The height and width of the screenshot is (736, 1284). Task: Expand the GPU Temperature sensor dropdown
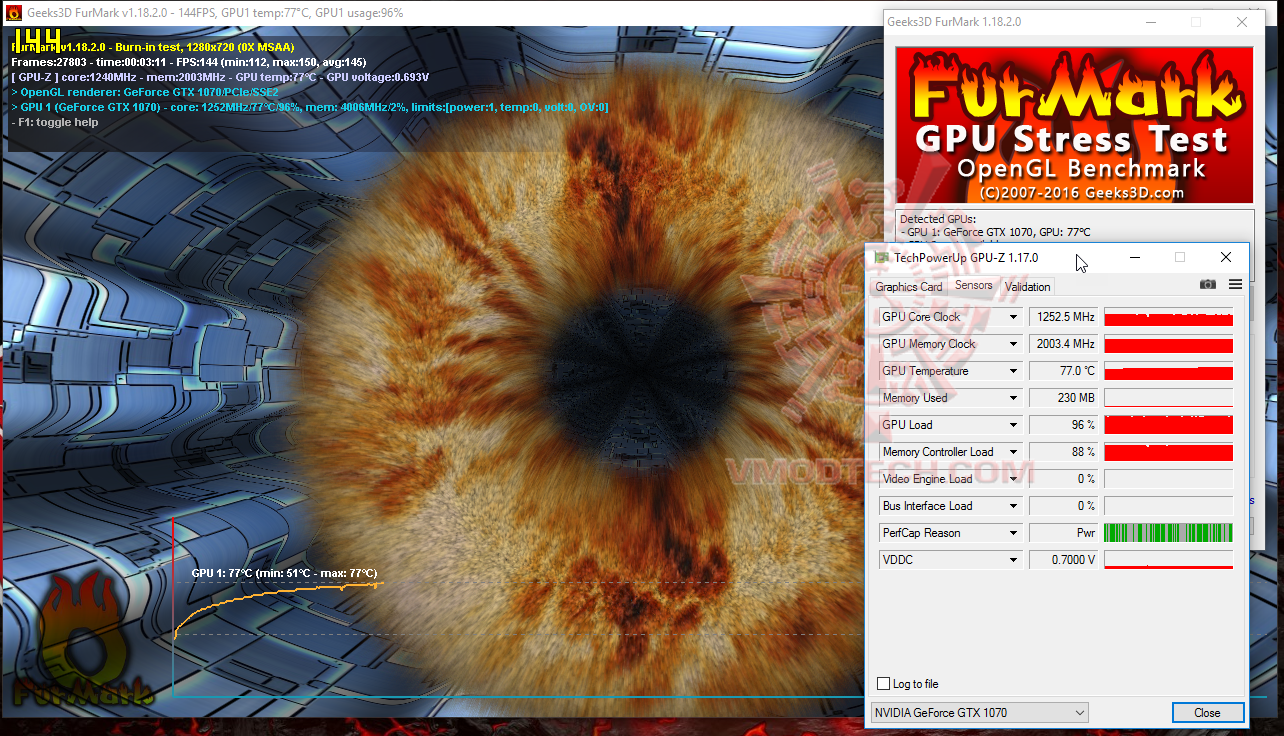tap(1013, 371)
